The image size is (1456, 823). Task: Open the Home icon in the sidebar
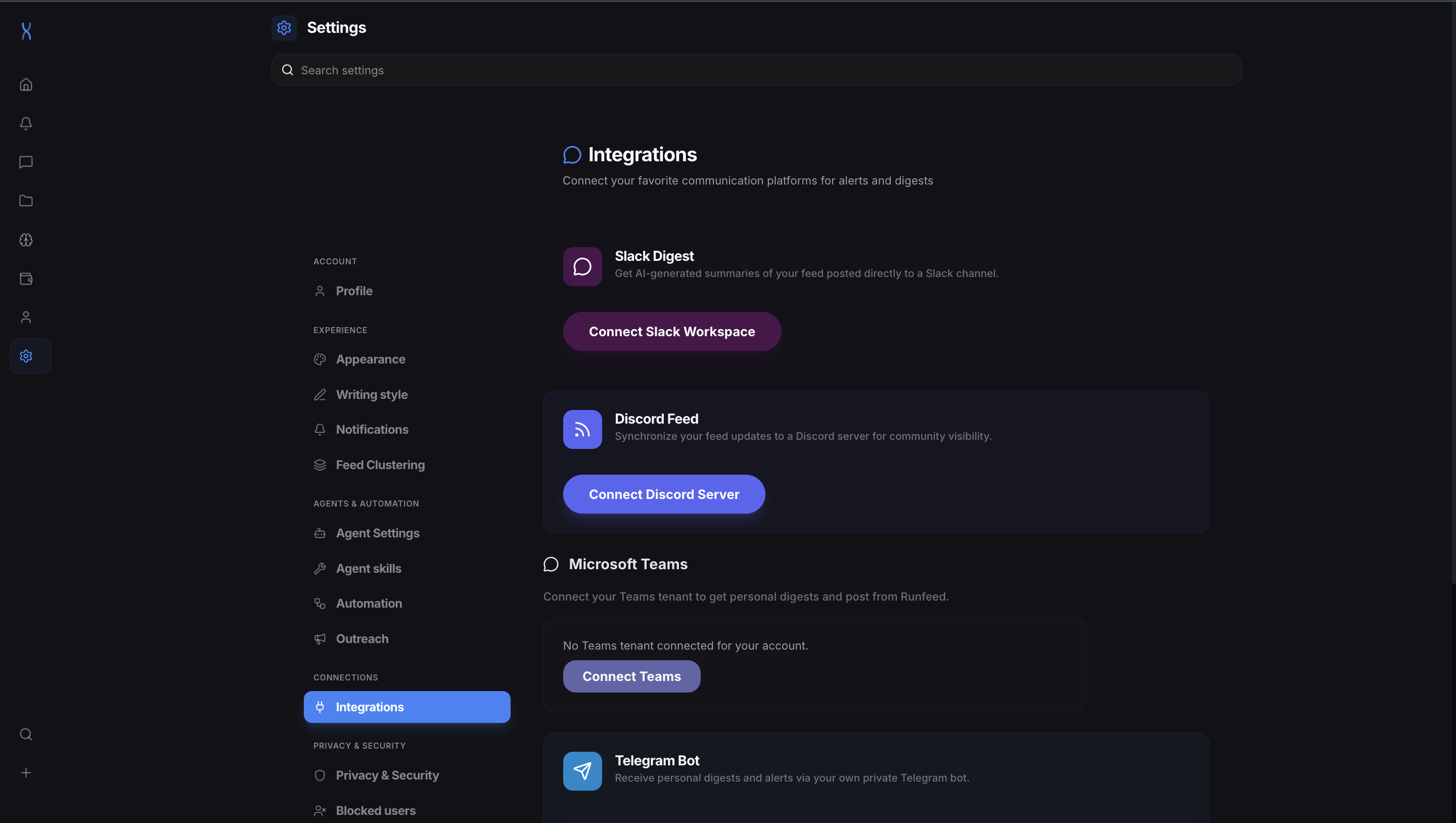click(25, 84)
